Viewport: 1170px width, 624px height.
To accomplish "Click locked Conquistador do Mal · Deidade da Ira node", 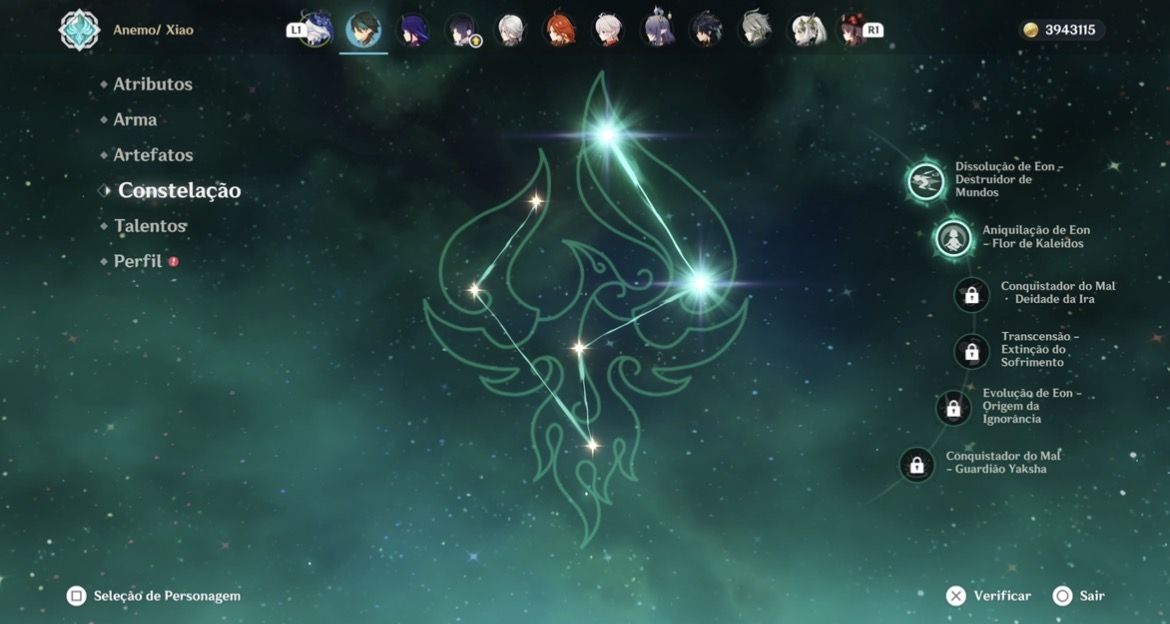I will coord(972,296).
